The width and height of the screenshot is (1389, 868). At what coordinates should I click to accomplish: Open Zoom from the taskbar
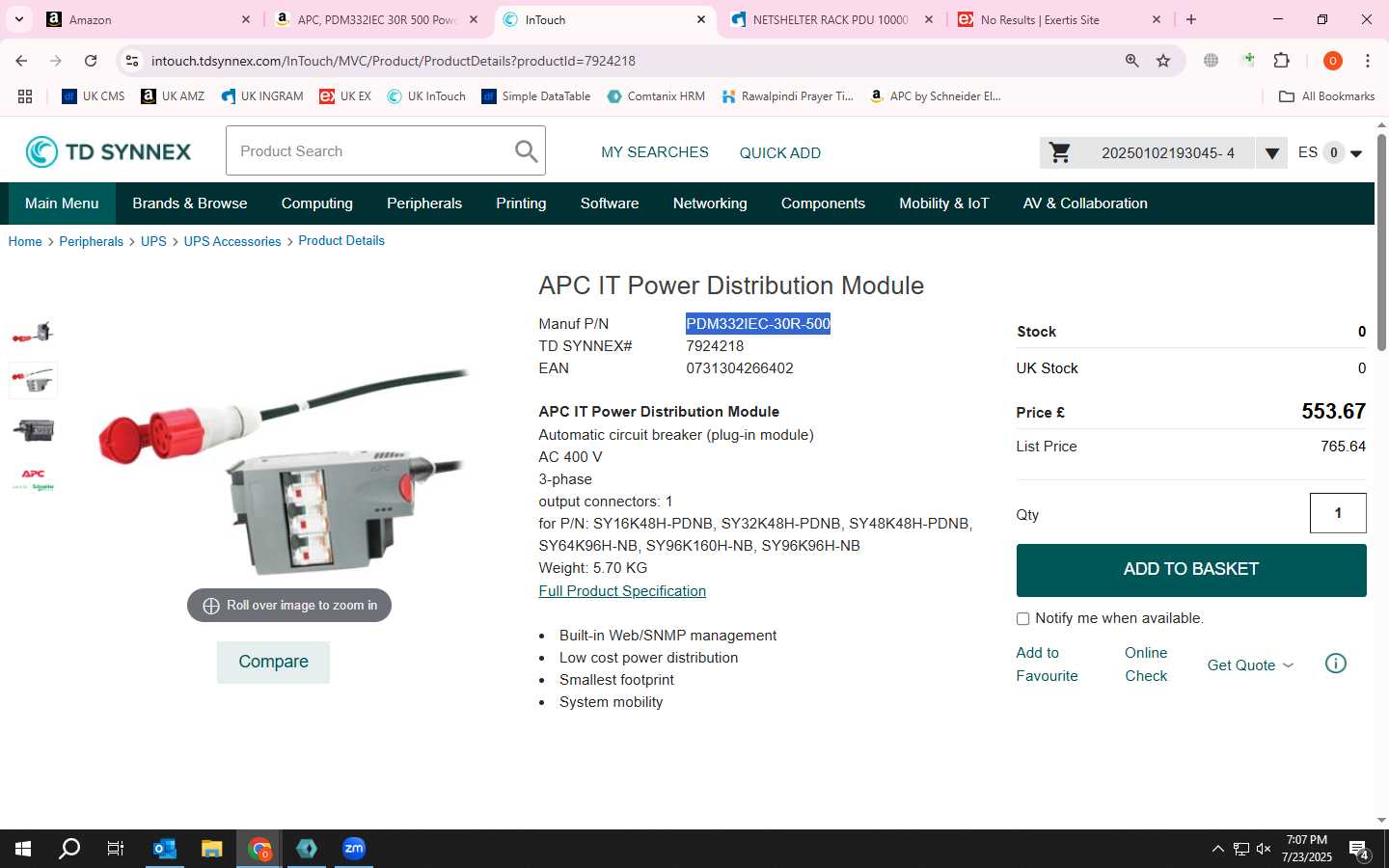(354, 849)
